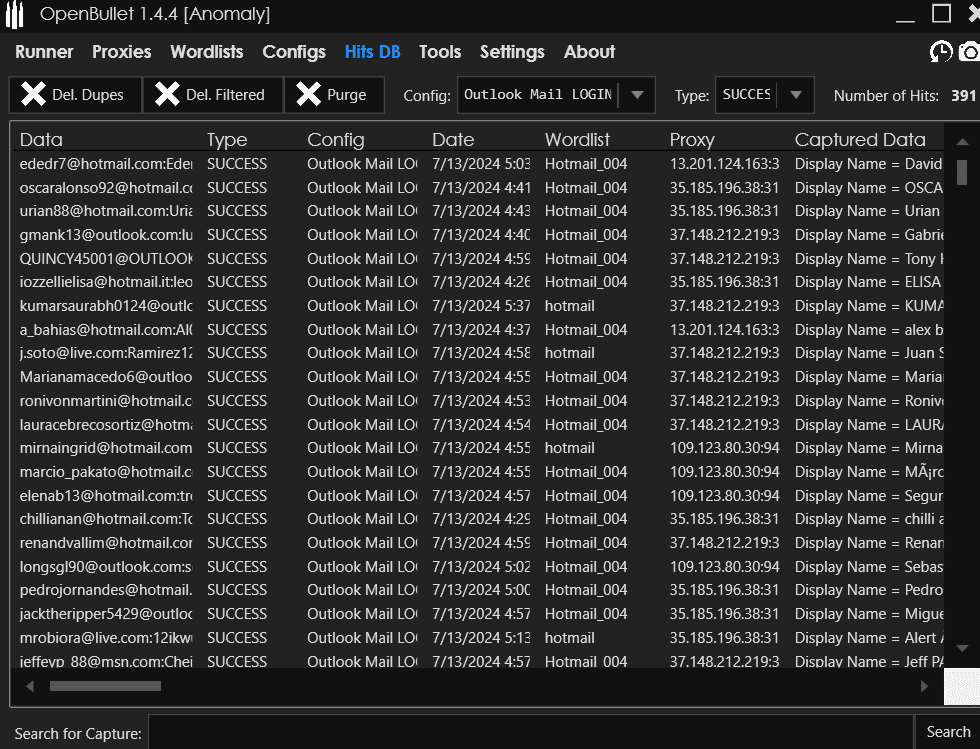Click the Search button
980x749 pixels.
[x=947, y=732]
